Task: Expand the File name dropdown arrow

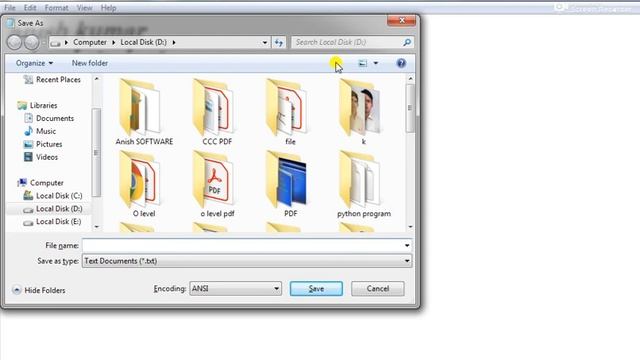Action: 407,245
